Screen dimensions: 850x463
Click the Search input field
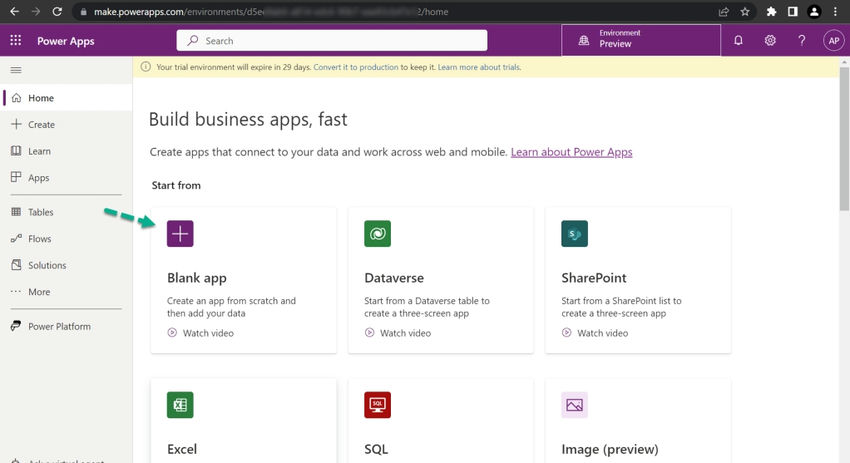332,41
